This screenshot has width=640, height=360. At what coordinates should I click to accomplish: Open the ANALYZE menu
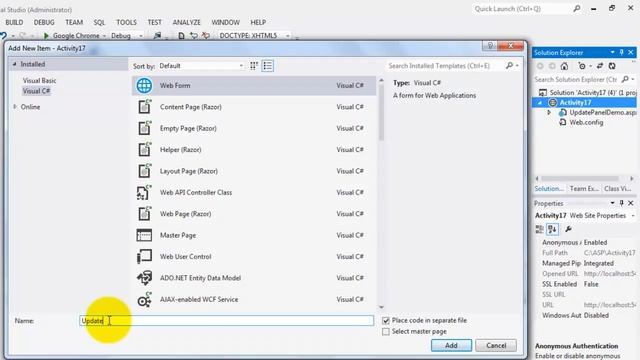pyautogui.click(x=186, y=22)
